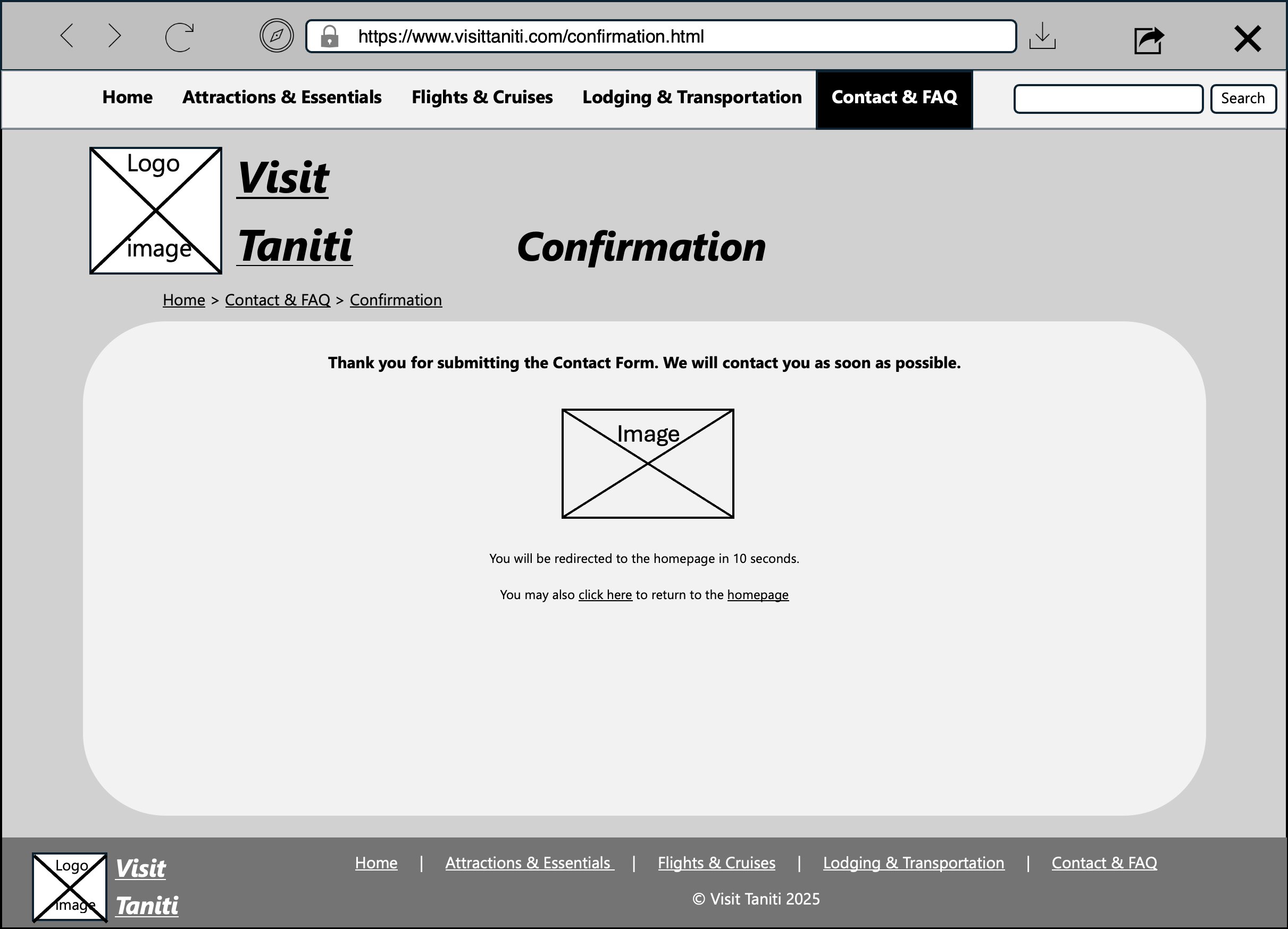Click the footer logo image placeholder

point(69,887)
